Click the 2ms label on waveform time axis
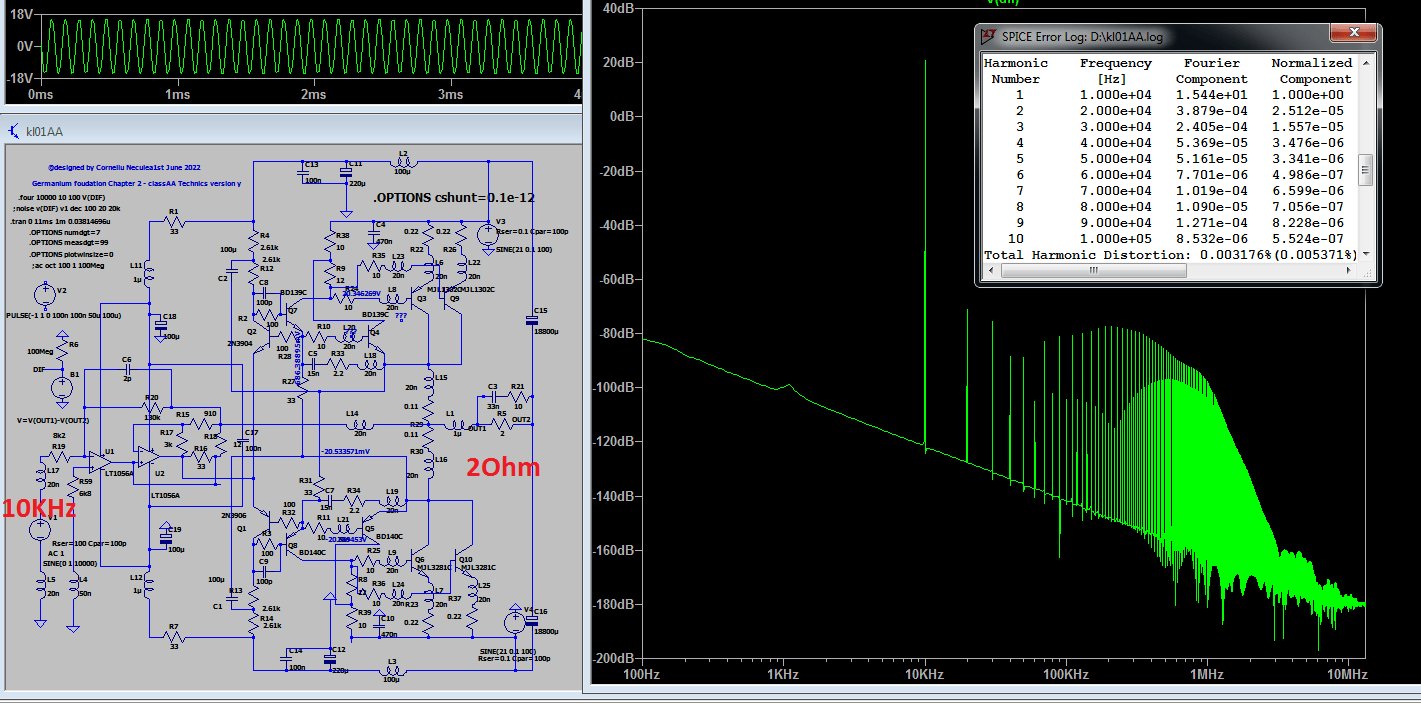1421x704 pixels. tap(313, 95)
